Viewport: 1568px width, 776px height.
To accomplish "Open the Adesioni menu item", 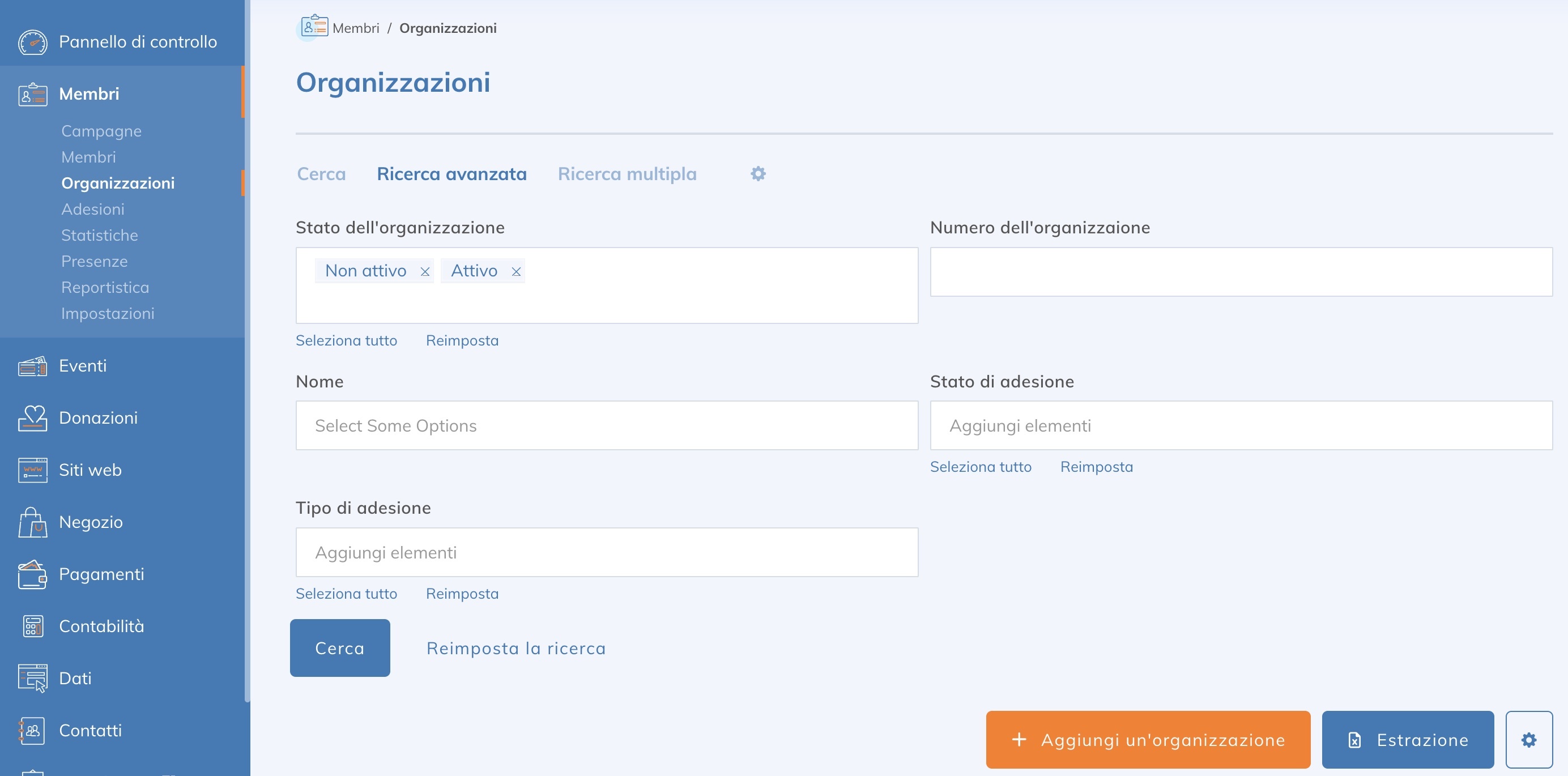I will (92, 209).
